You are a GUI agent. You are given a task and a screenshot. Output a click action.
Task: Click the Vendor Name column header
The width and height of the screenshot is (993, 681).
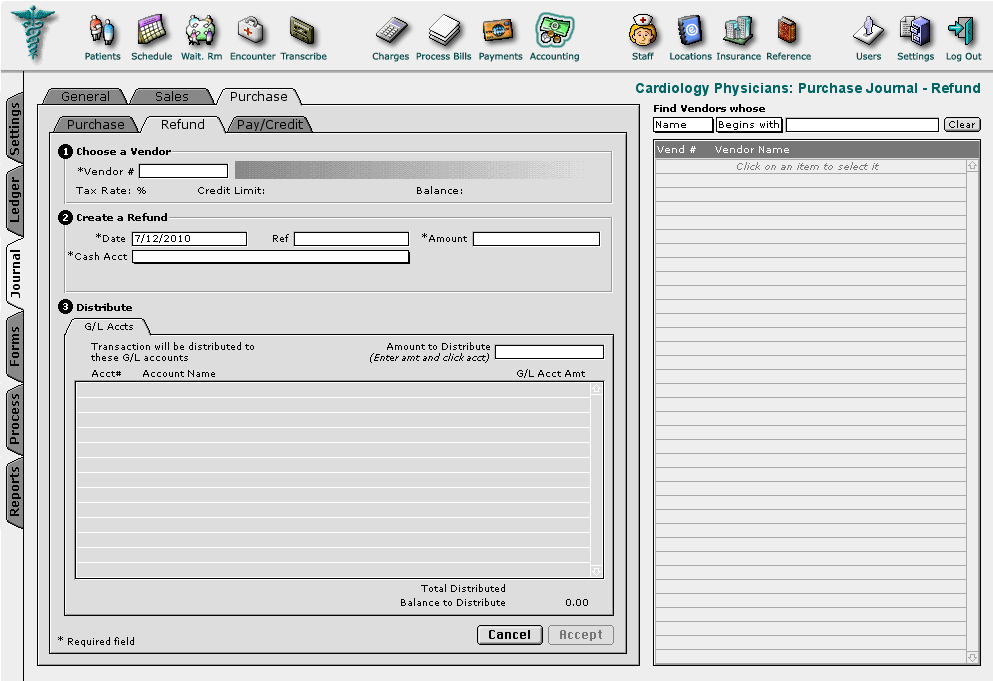(752, 150)
